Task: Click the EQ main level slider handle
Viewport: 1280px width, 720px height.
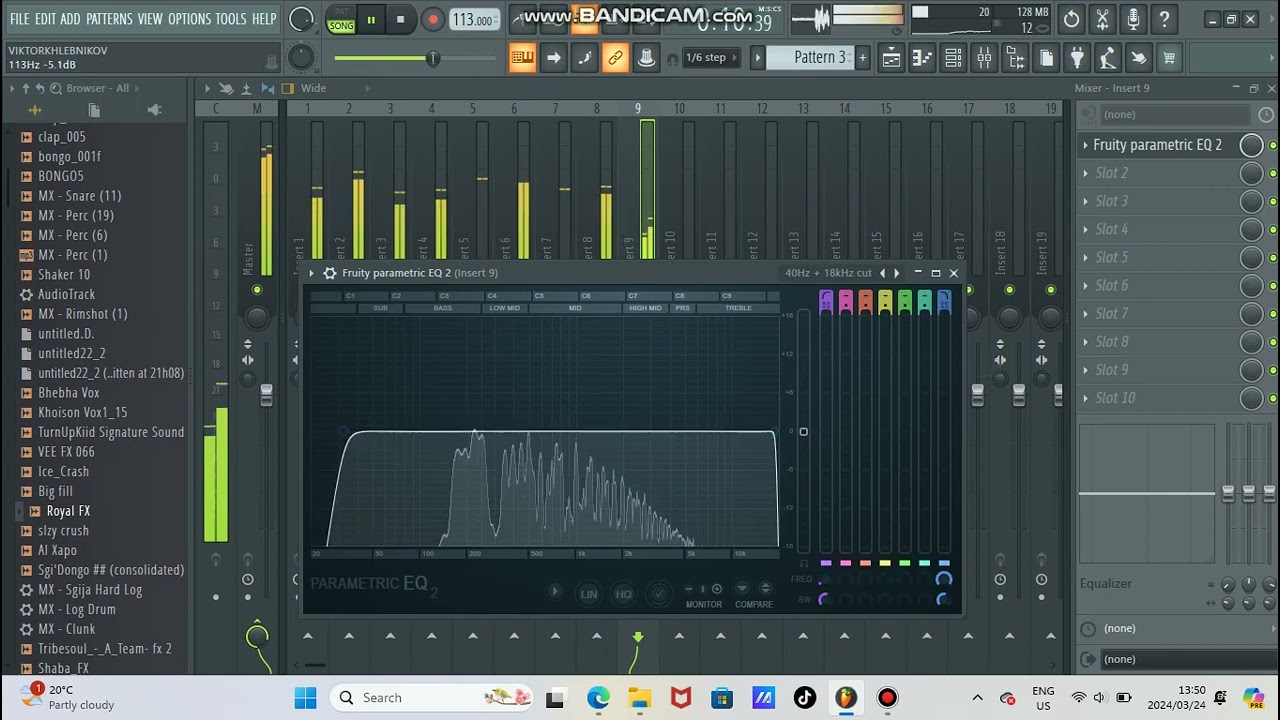Action: coord(803,432)
